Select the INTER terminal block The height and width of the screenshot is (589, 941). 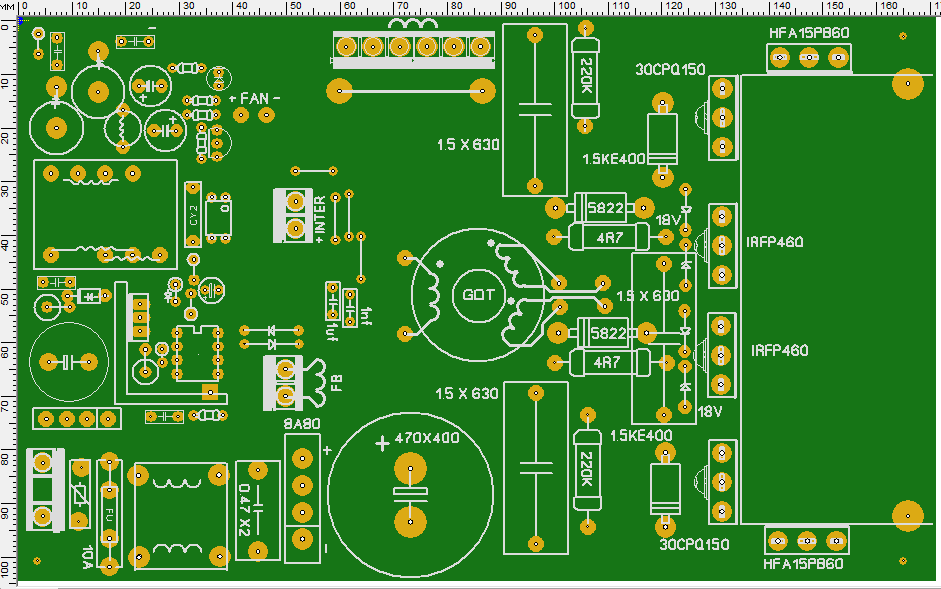click(x=293, y=214)
